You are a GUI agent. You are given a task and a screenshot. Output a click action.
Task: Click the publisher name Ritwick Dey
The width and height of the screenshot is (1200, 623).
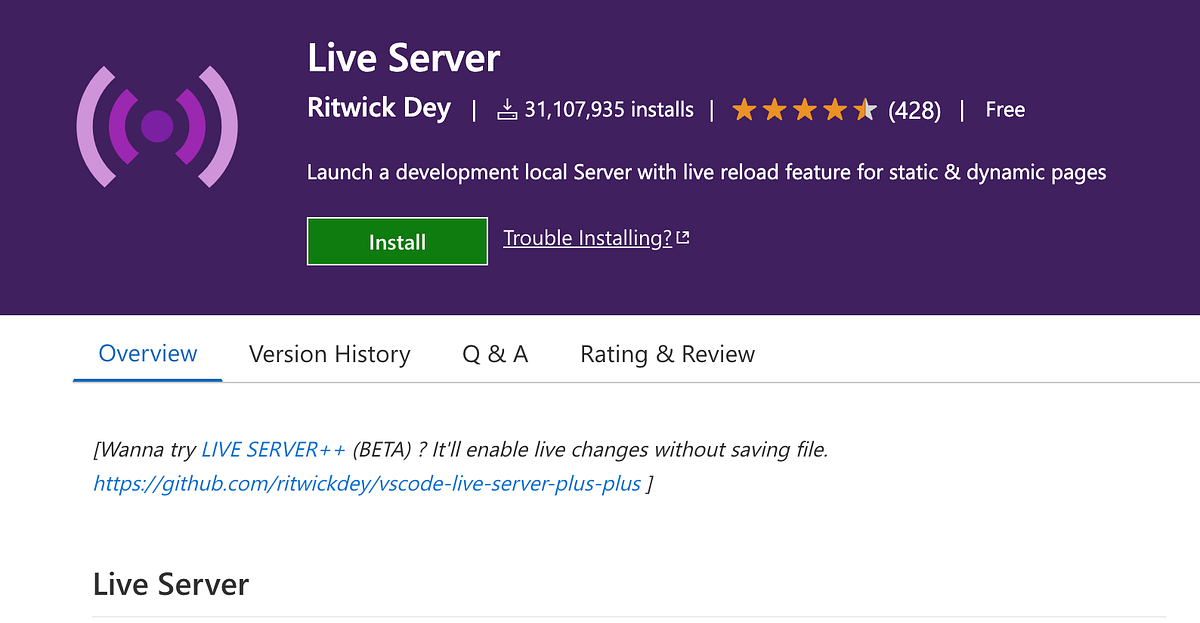tap(379, 108)
